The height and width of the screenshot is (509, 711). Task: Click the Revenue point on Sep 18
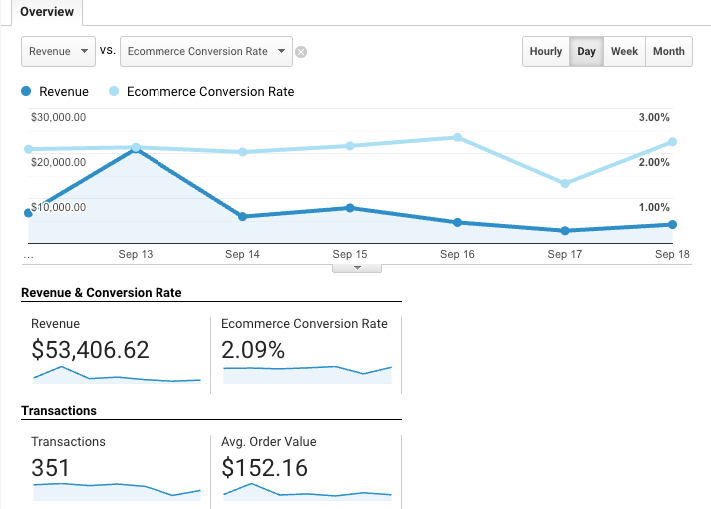click(672, 224)
